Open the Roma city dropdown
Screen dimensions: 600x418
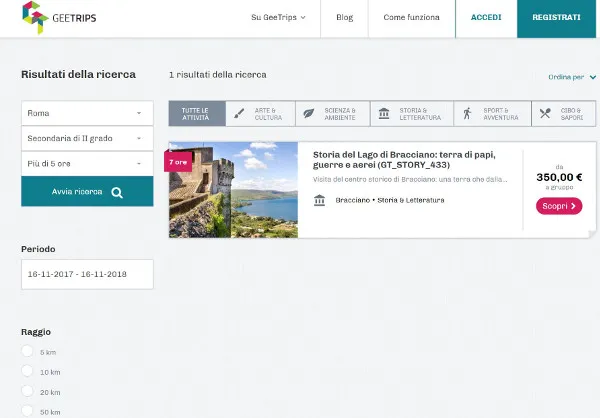tap(87, 113)
